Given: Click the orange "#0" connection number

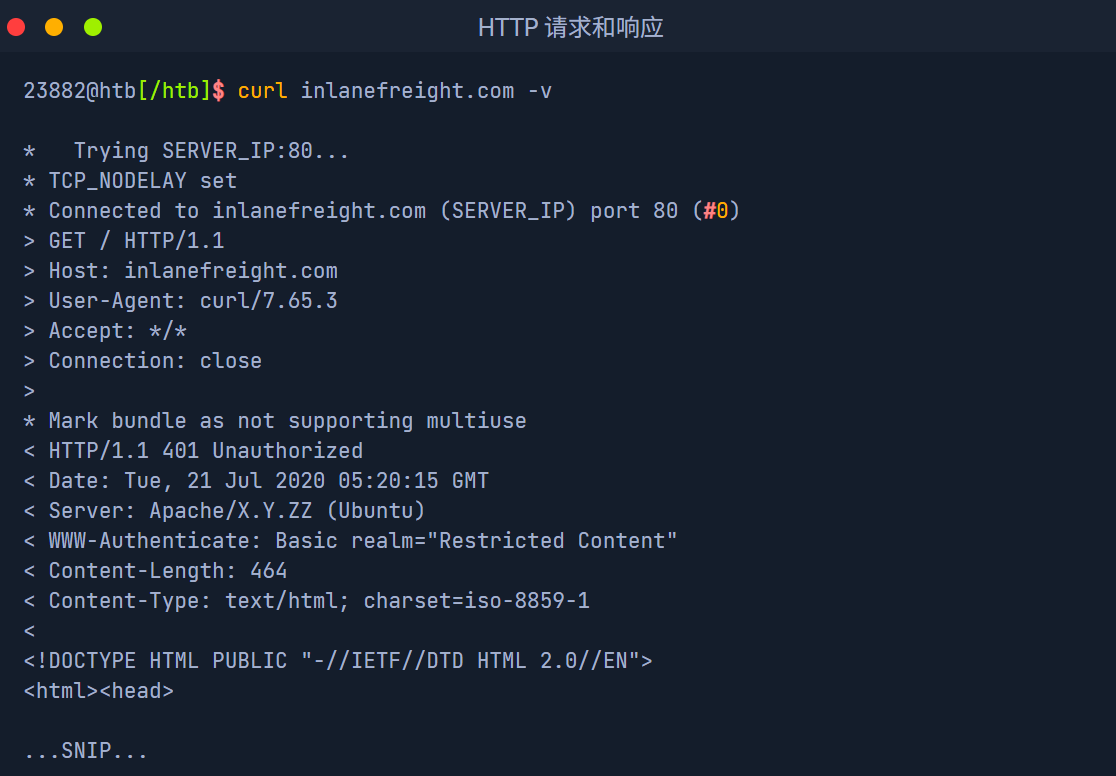Looking at the screenshot, I should pos(715,211).
